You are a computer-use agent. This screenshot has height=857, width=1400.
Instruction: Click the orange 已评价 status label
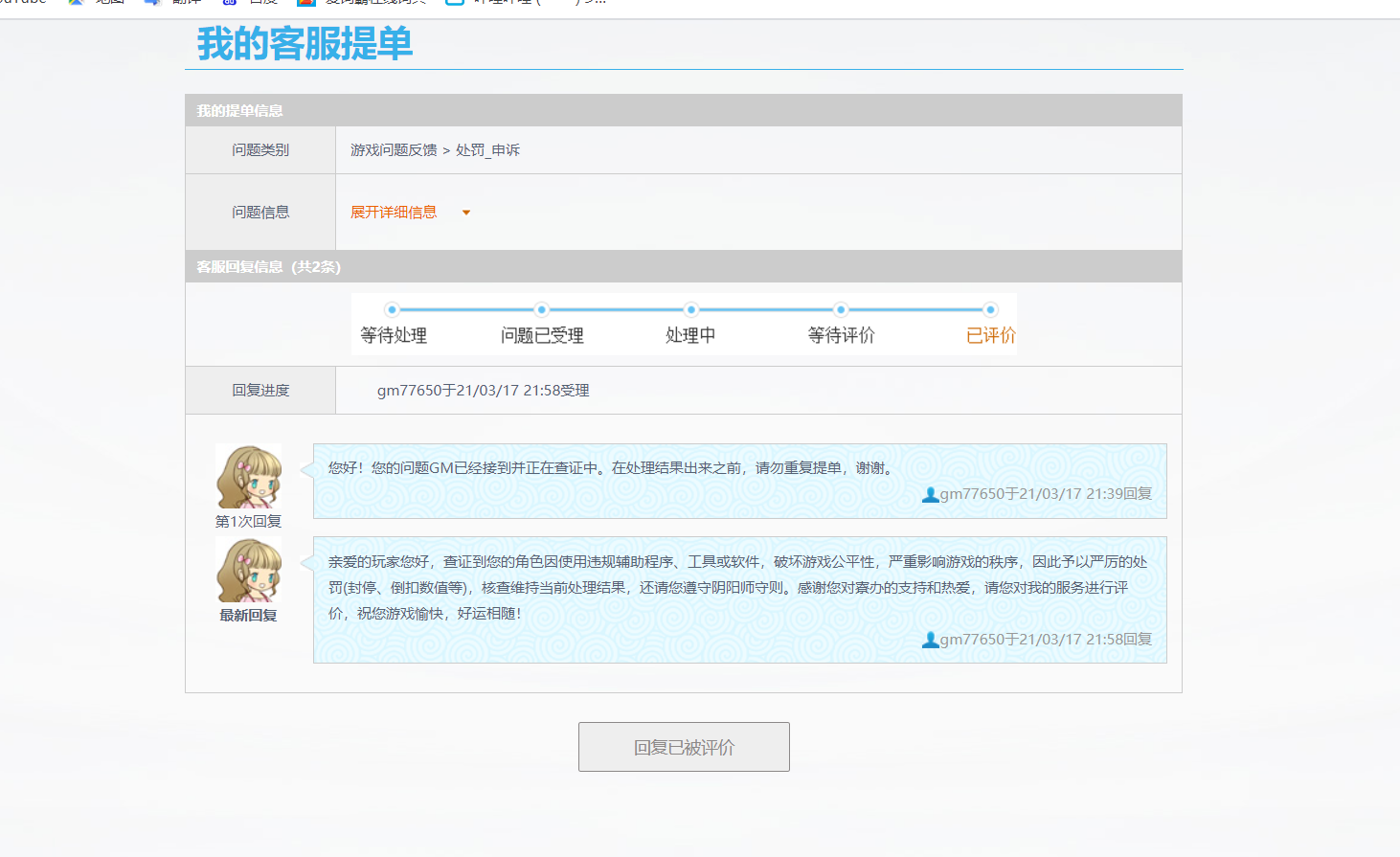990,336
